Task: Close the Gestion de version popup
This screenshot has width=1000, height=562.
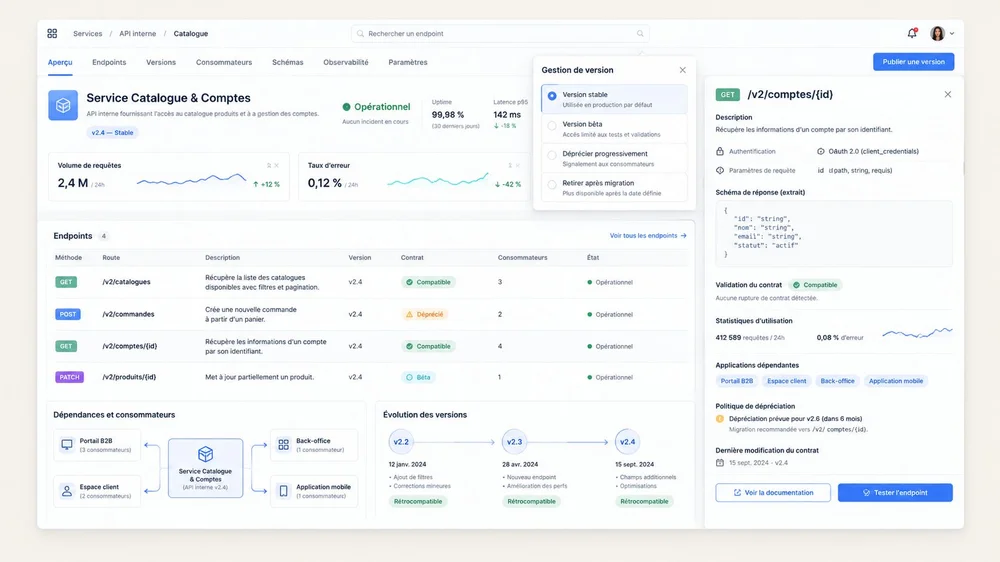Action: [x=682, y=70]
